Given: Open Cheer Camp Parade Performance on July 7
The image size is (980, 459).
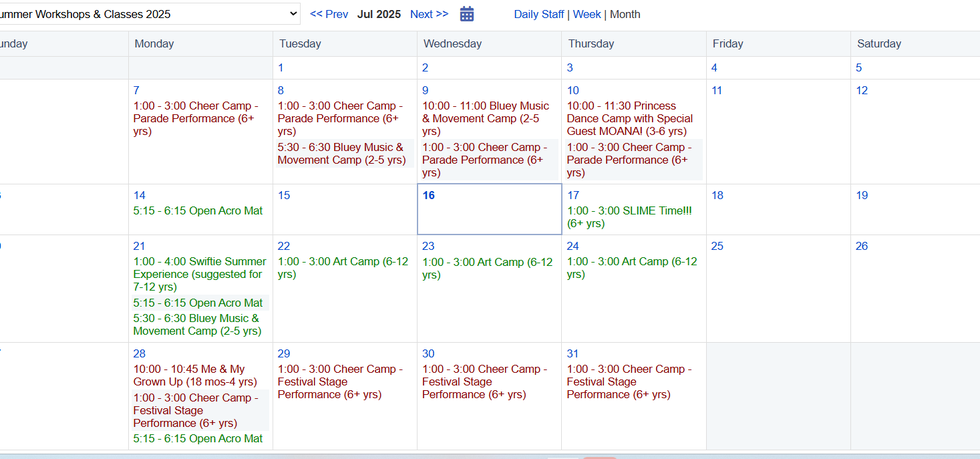Looking at the screenshot, I should coord(196,119).
